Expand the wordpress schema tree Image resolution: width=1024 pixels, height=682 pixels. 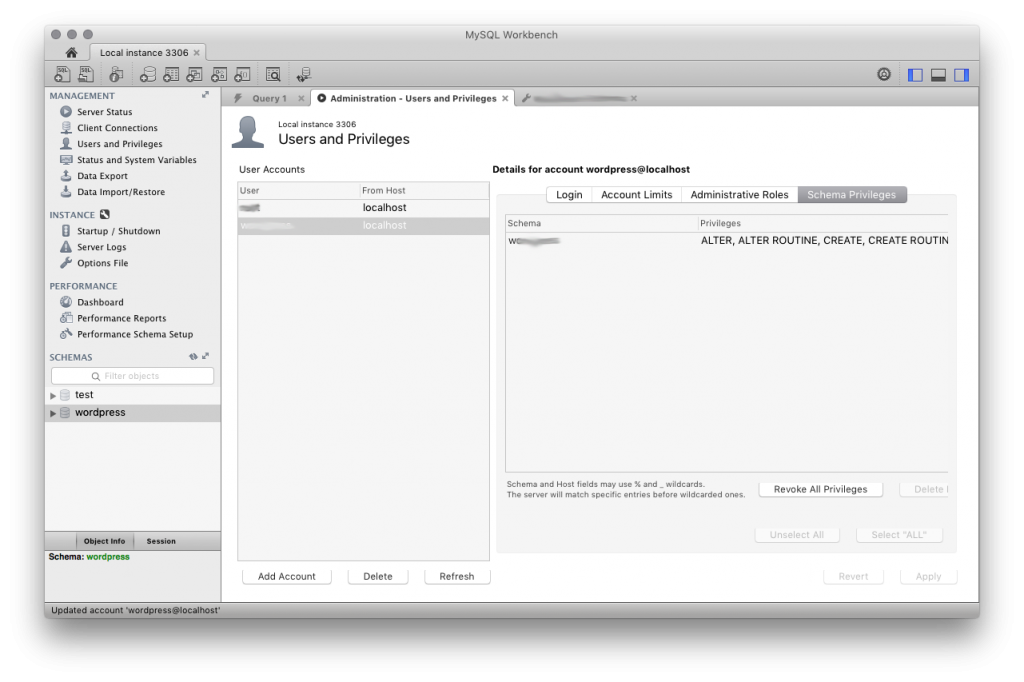point(53,413)
